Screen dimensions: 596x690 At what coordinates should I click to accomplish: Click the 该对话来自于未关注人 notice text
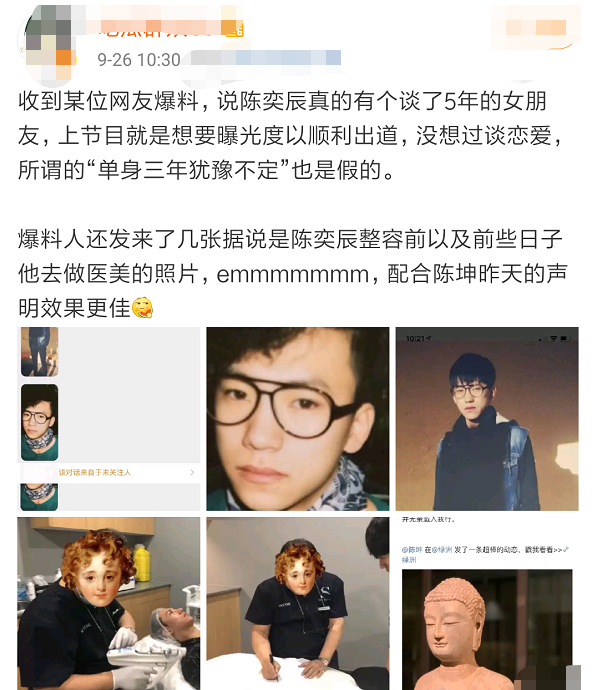95,472
